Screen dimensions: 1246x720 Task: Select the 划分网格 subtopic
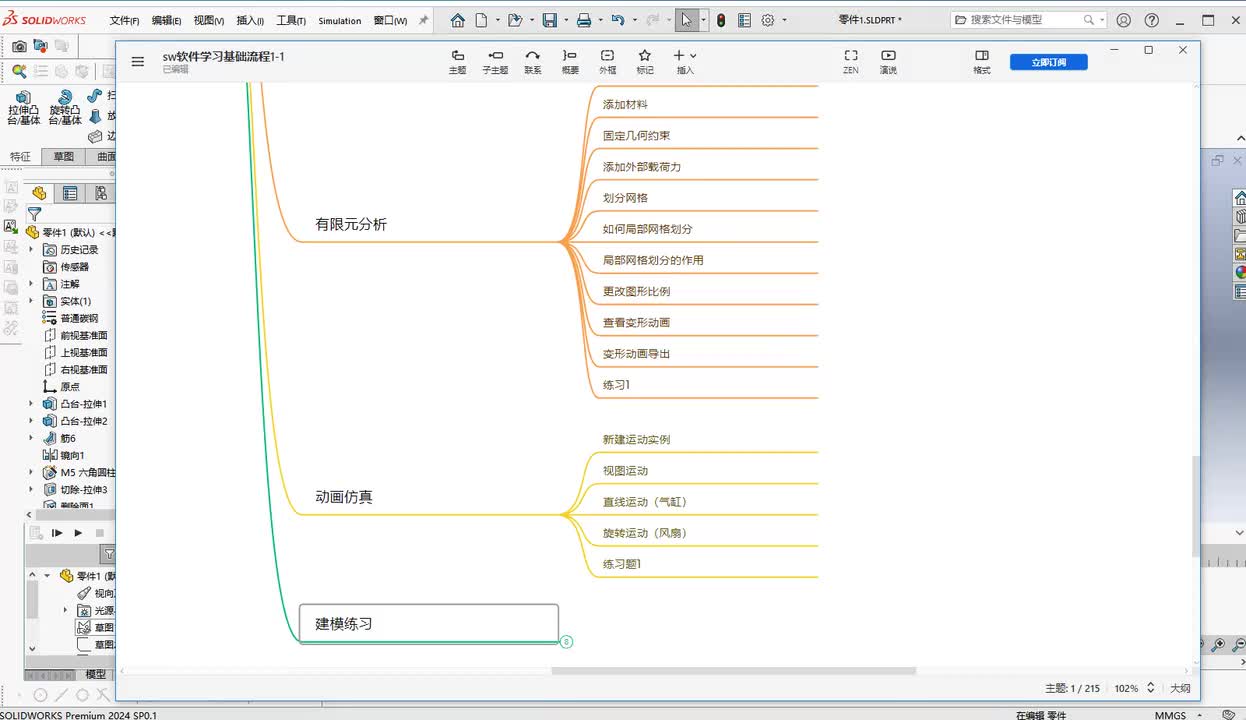coord(625,198)
